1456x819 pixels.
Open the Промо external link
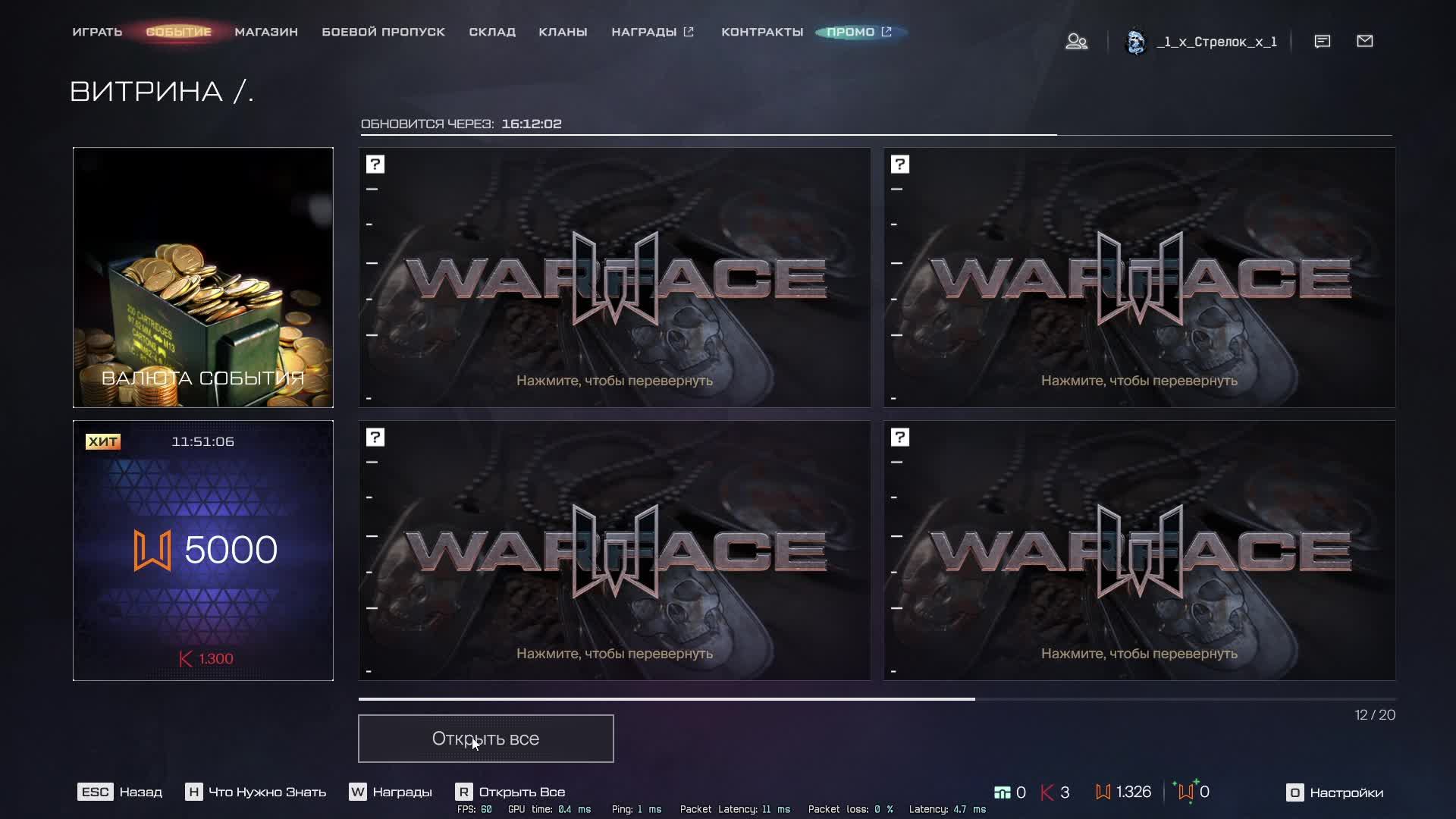(858, 32)
